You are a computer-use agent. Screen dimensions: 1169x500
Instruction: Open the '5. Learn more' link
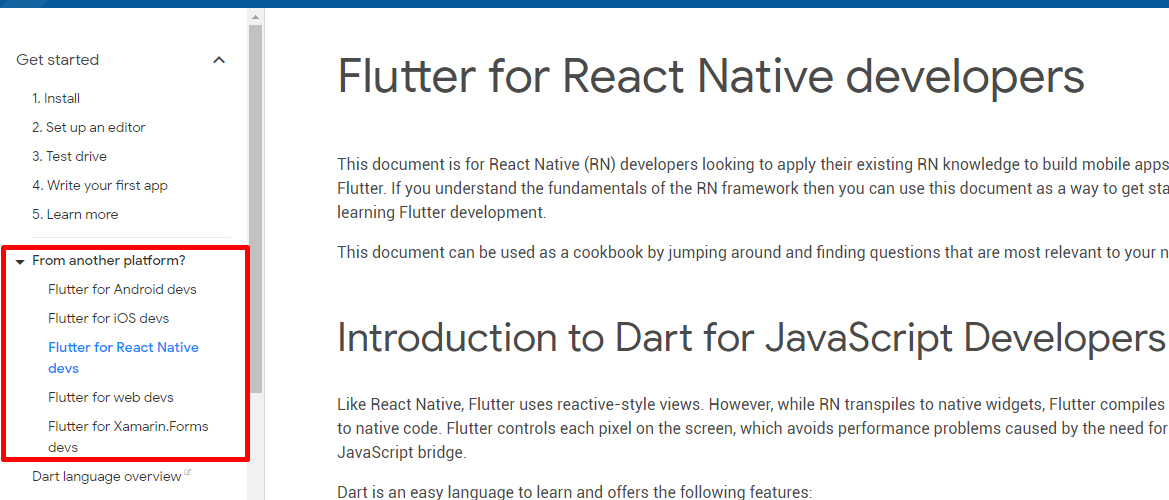(75, 215)
